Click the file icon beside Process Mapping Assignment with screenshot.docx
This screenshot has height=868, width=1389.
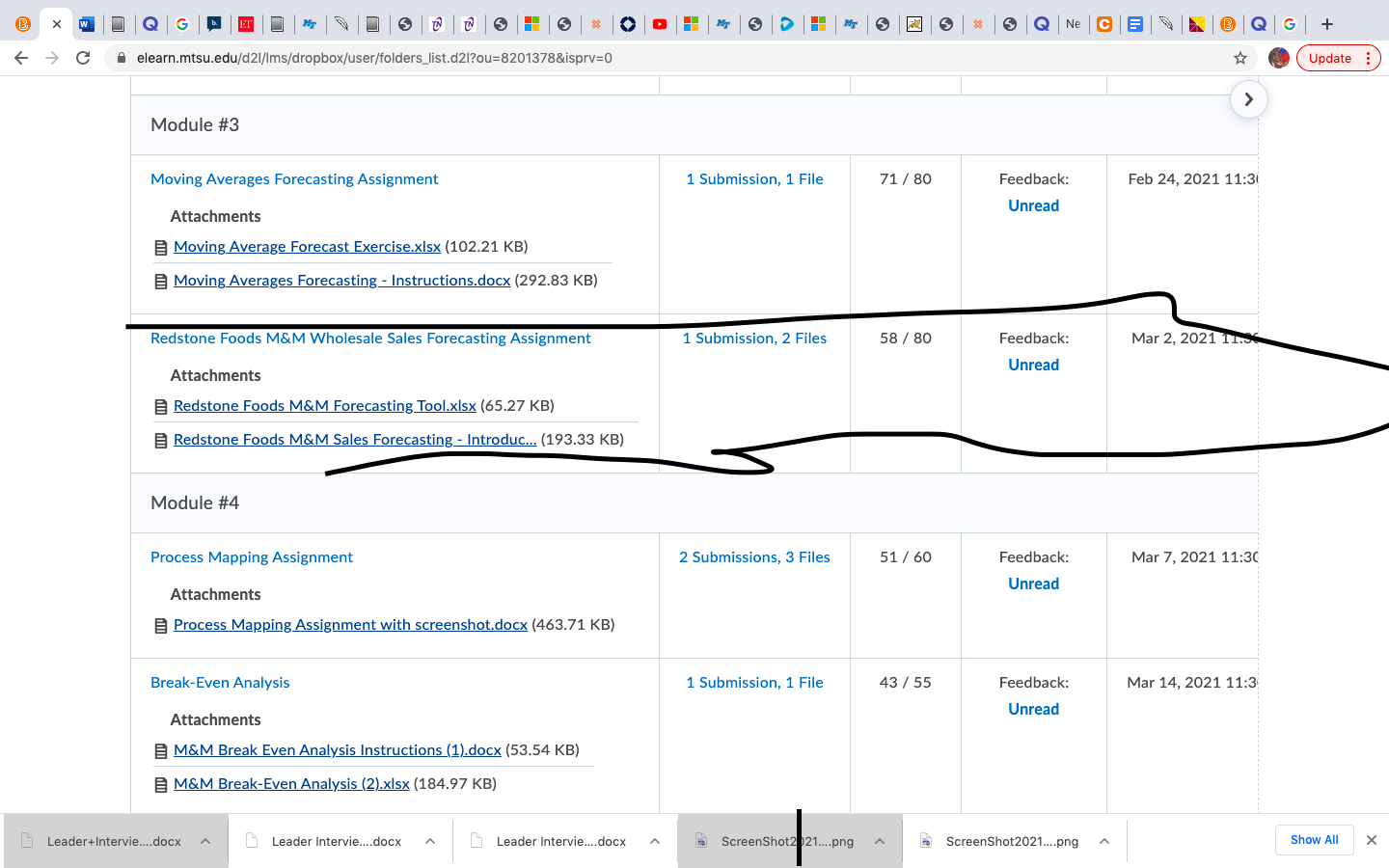161,626
